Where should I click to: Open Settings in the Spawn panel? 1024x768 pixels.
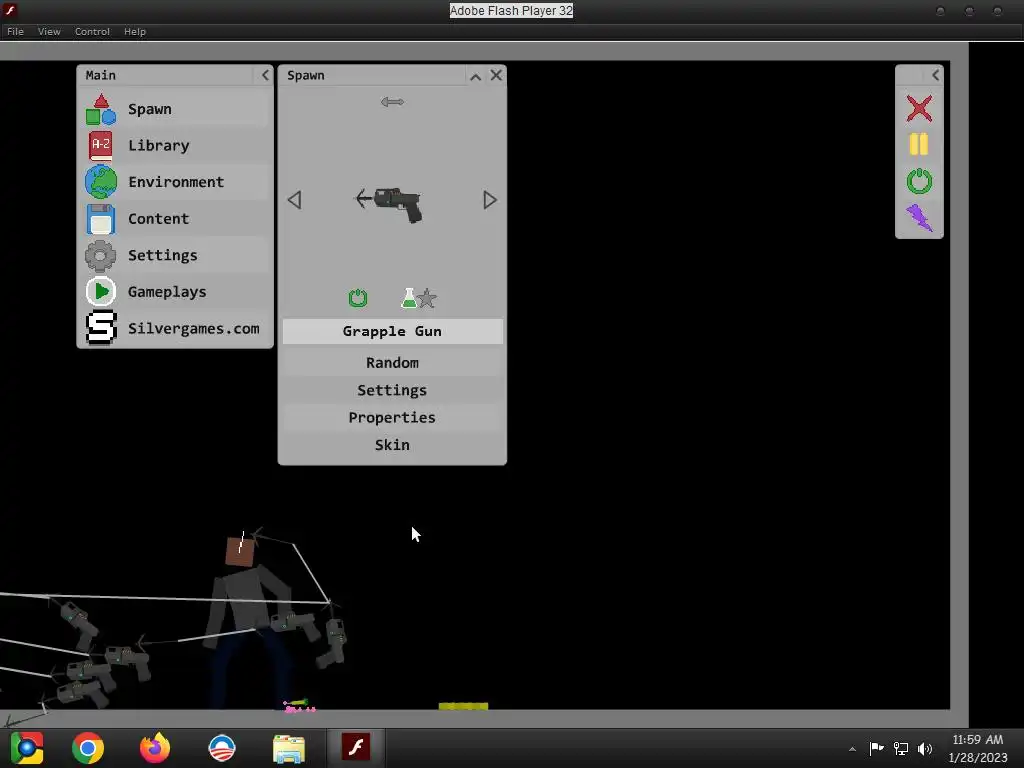pos(392,390)
